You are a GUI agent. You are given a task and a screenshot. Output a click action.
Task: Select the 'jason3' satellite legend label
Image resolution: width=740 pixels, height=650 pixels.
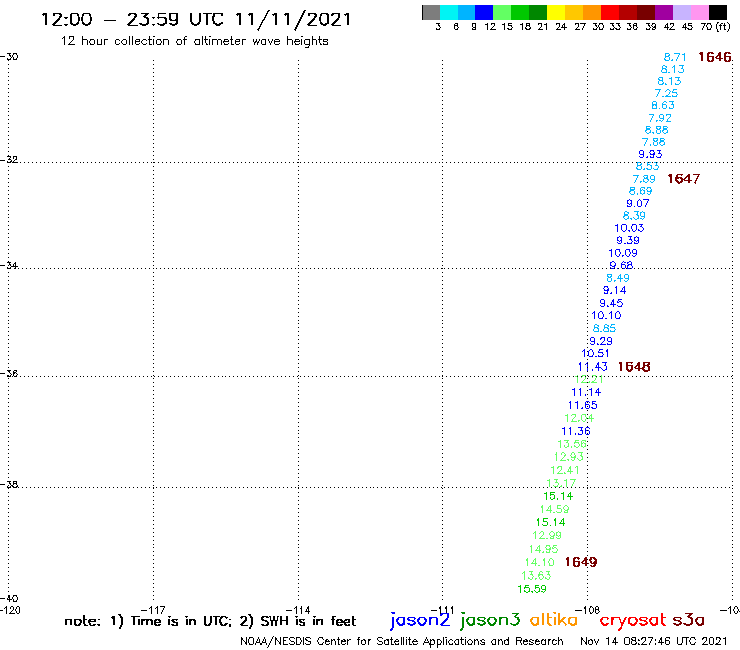490,620
